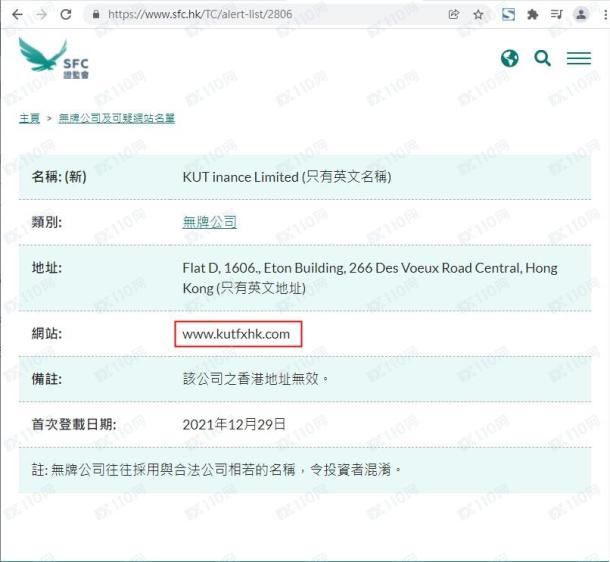The width and height of the screenshot is (610, 562).
Task: Click the 網站: label
Action: [47, 334]
